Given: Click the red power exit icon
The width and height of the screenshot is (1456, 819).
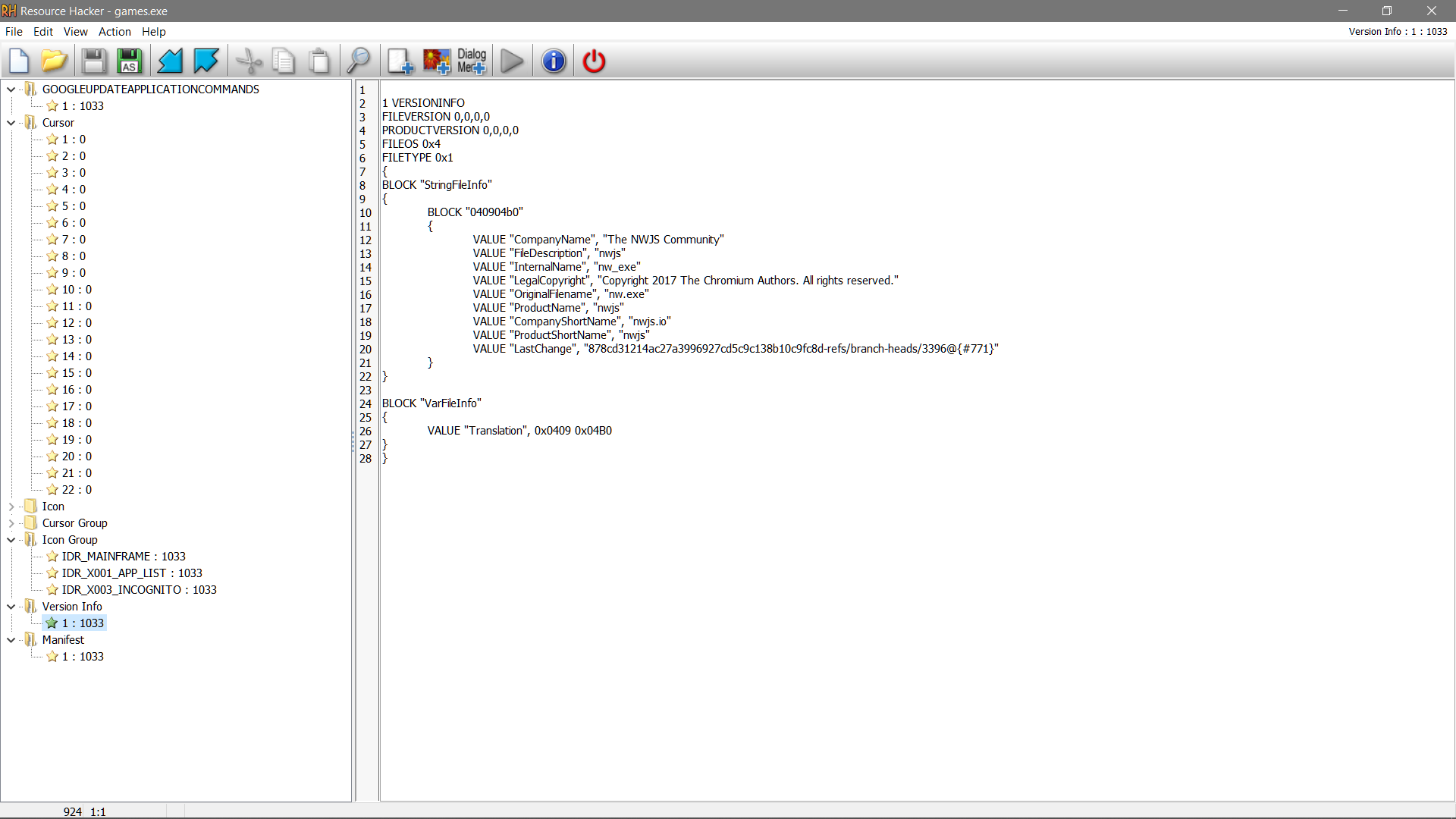Looking at the screenshot, I should [594, 61].
